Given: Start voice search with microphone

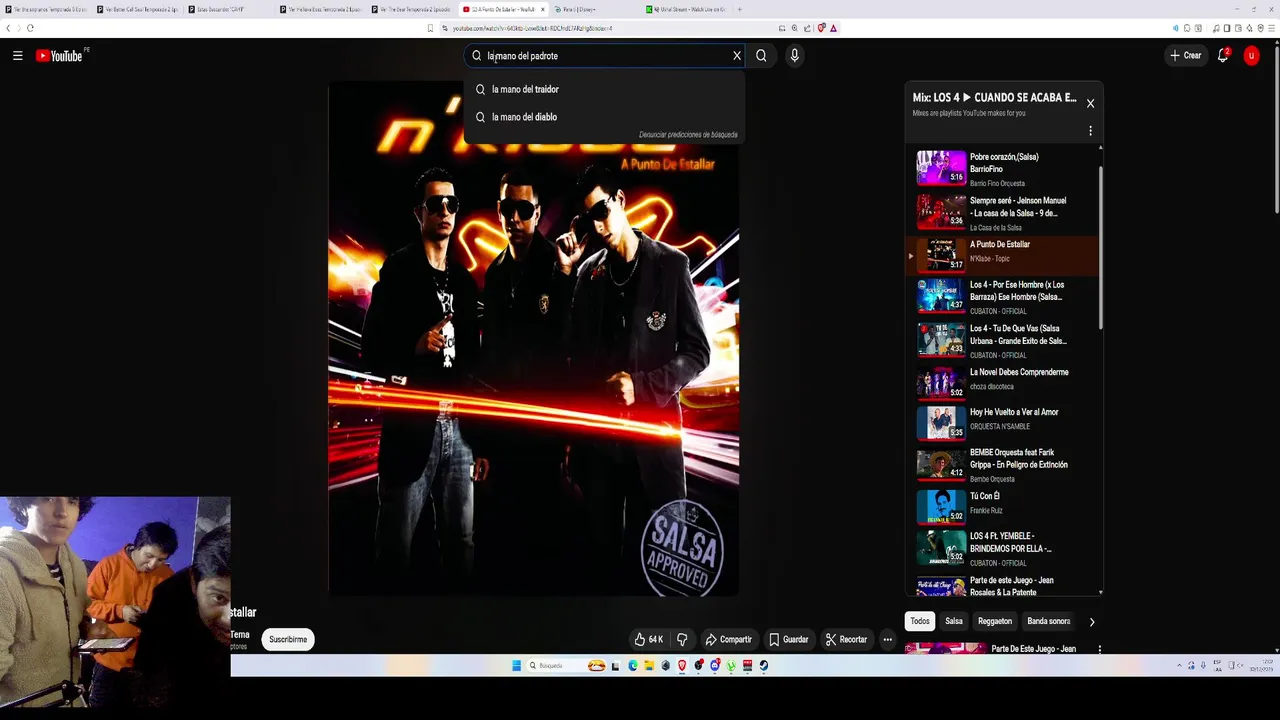Looking at the screenshot, I should click(x=794, y=56).
